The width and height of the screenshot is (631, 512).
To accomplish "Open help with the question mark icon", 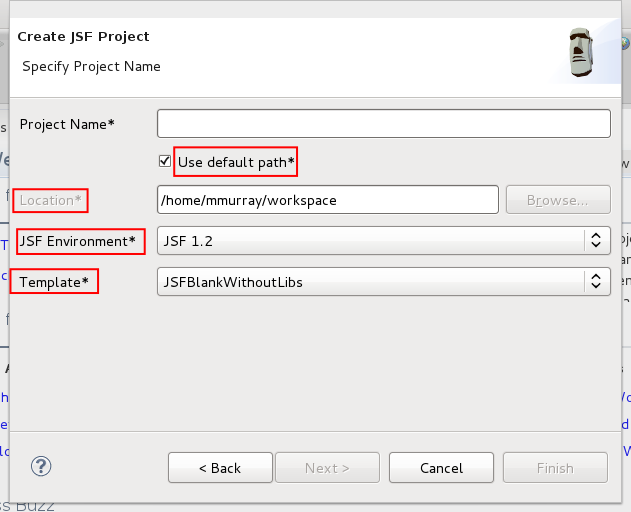I will tap(41, 466).
